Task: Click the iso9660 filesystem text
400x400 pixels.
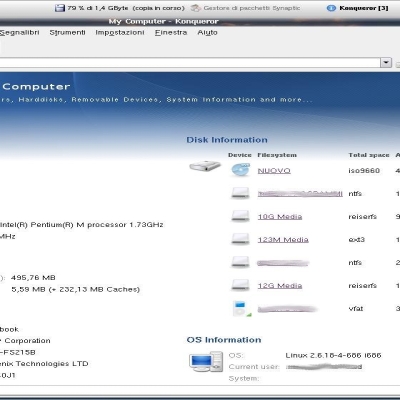Action: 364,171
